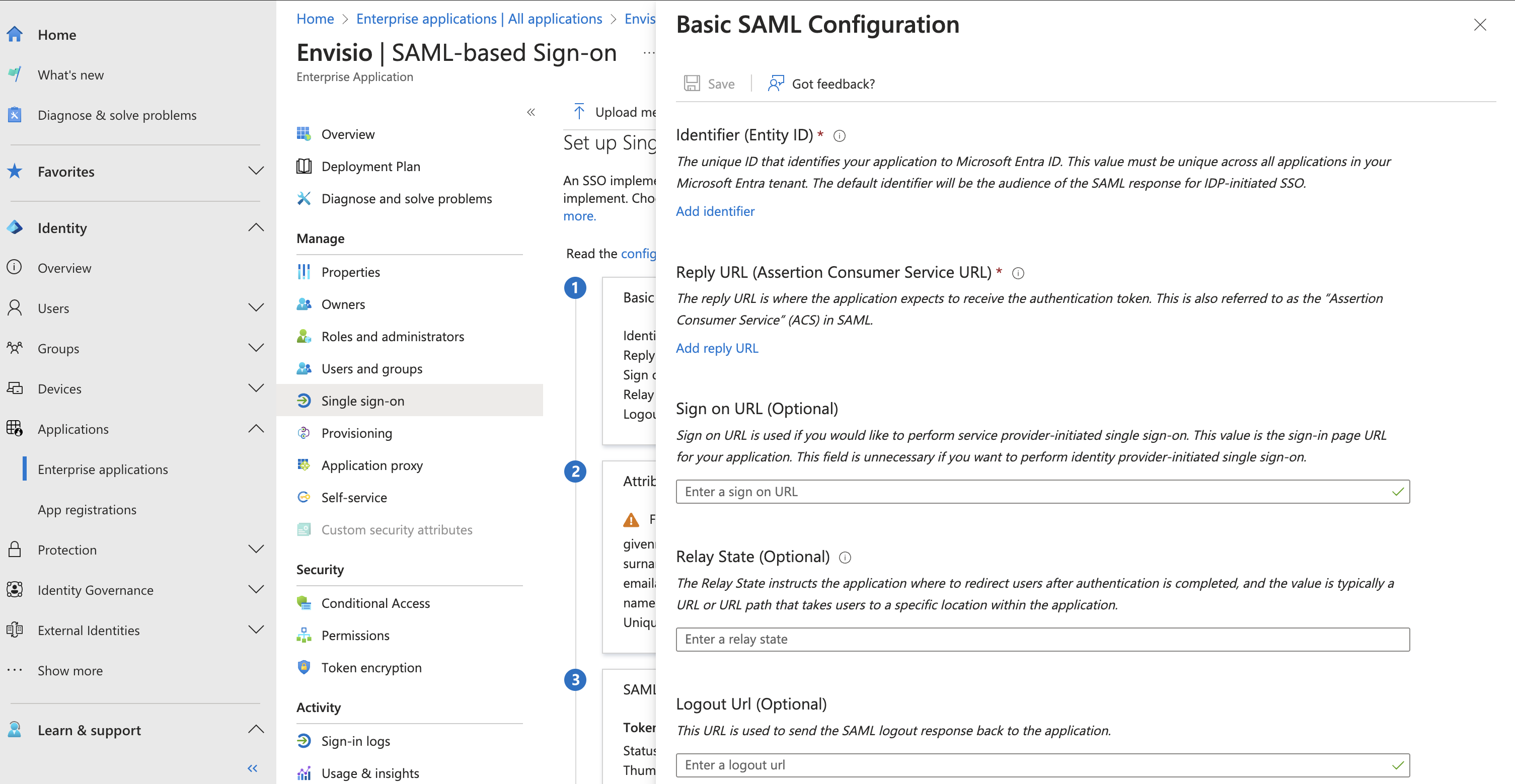Expand the Devices section chevron
Viewport: 1515px width, 784px height.
click(256, 388)
